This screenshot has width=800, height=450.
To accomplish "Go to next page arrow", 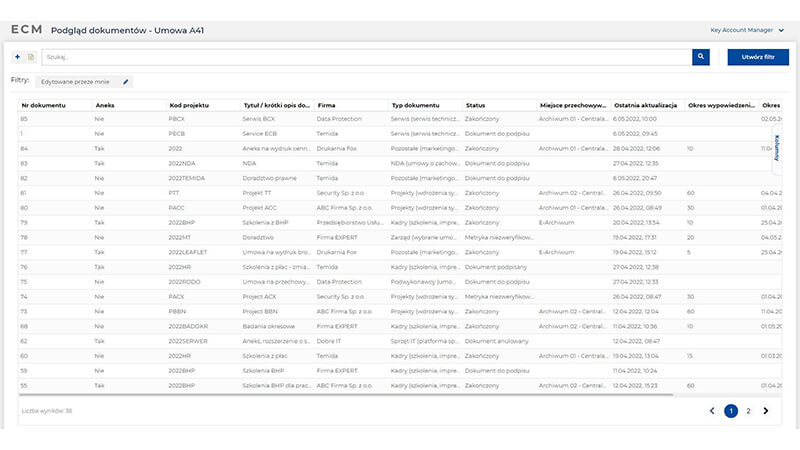I will [x=766, y=411].
